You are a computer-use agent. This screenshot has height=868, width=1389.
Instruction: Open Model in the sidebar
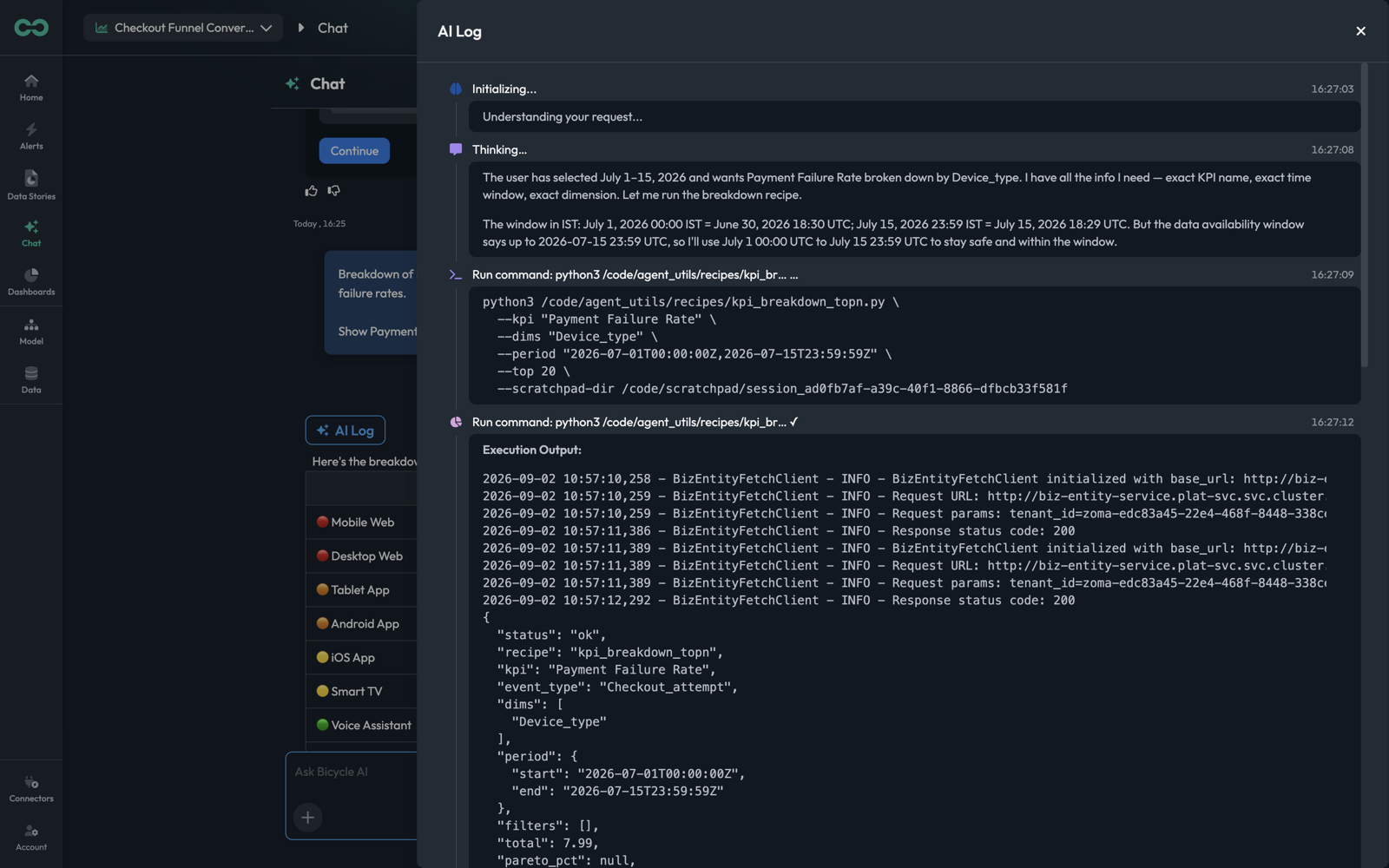click(31, 332)
